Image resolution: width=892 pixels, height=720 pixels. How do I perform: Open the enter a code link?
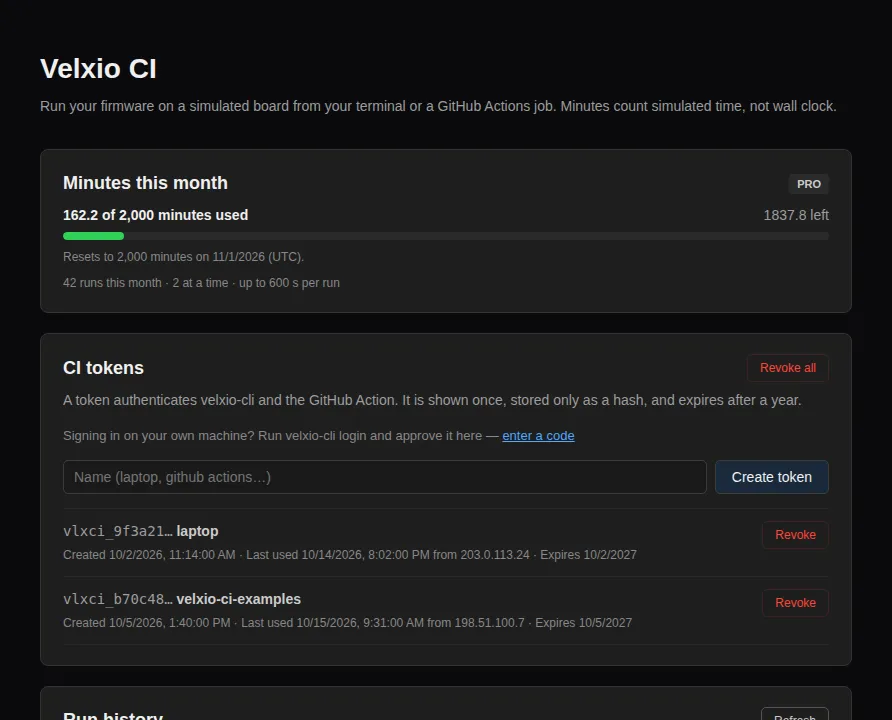[538, 436]
